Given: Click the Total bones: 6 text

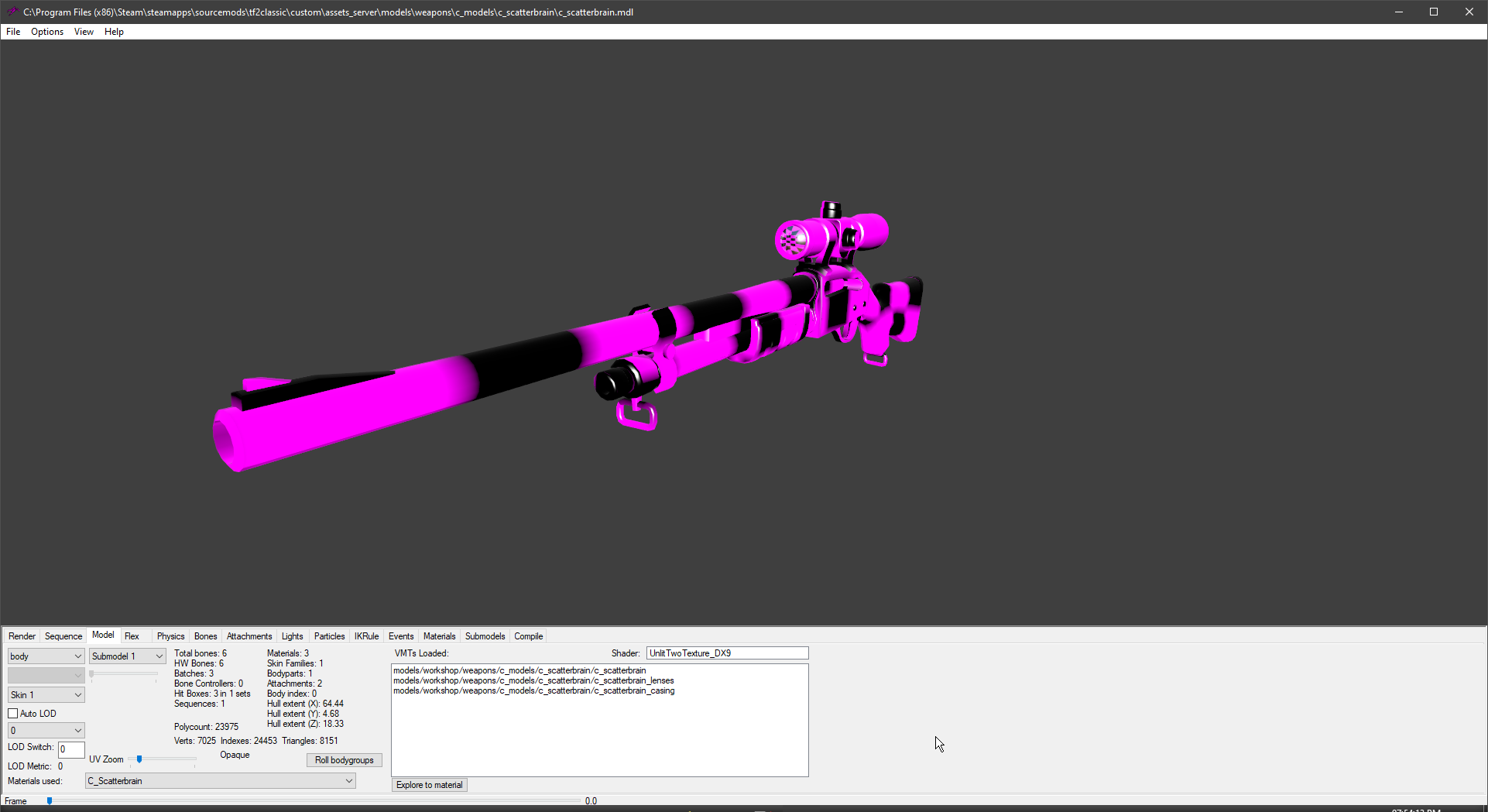Looking at the screenshot, I should click(201, 653).
